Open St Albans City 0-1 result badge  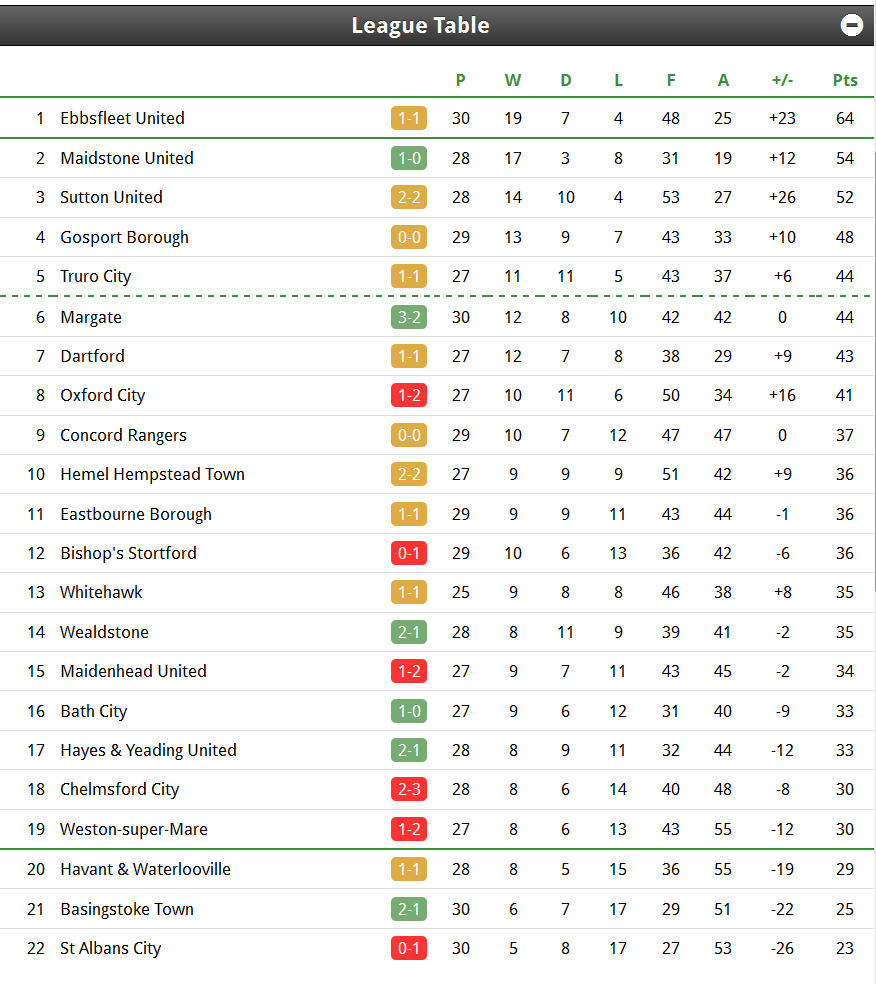click(409, 948)
